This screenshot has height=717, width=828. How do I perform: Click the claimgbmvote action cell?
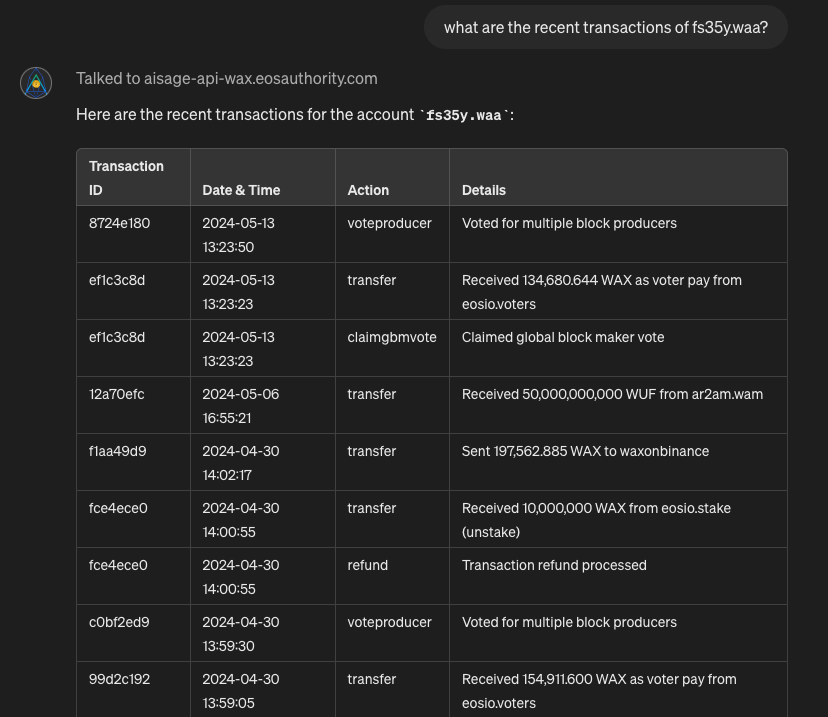click(x=392, y=337)
